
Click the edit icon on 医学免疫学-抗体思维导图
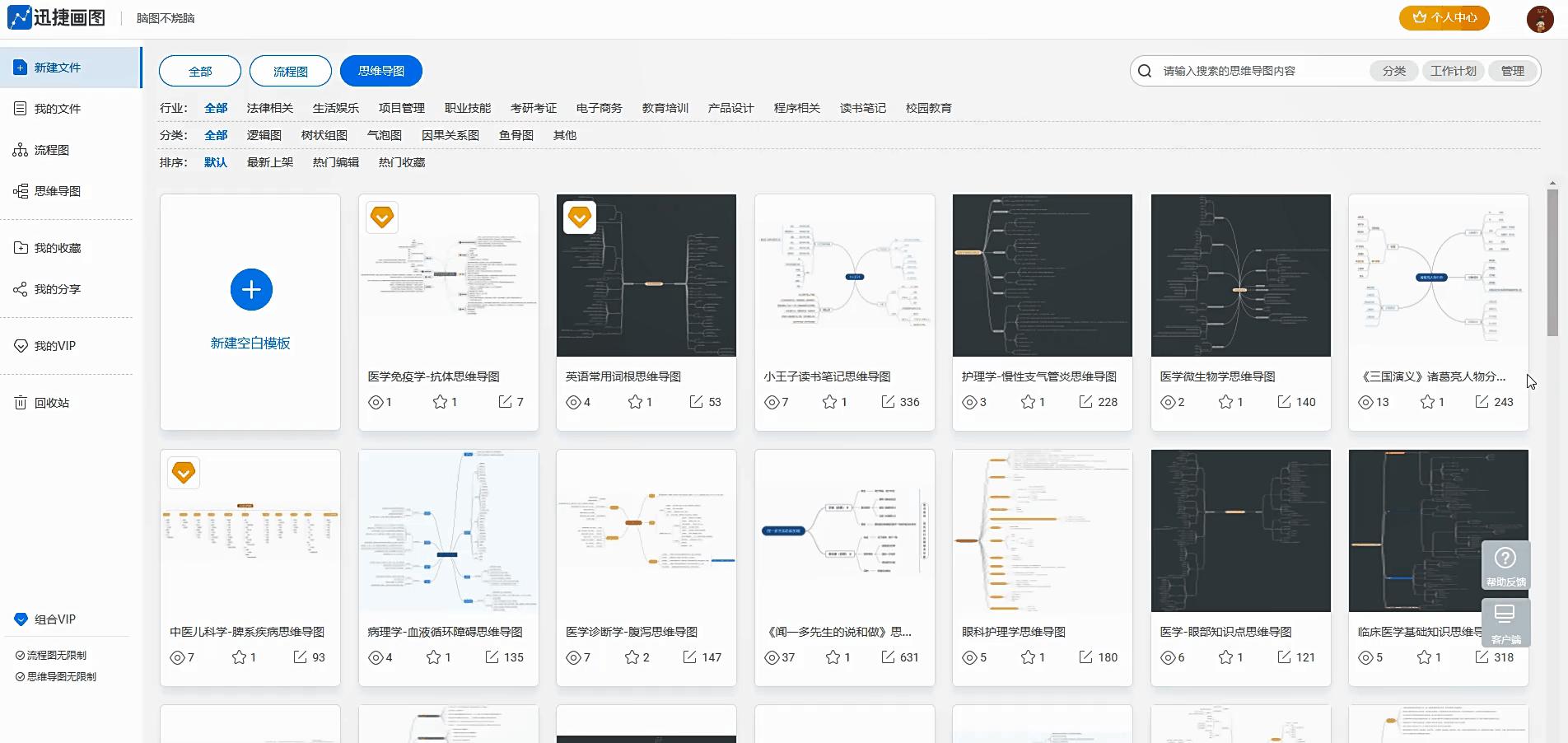pos(506,402)
